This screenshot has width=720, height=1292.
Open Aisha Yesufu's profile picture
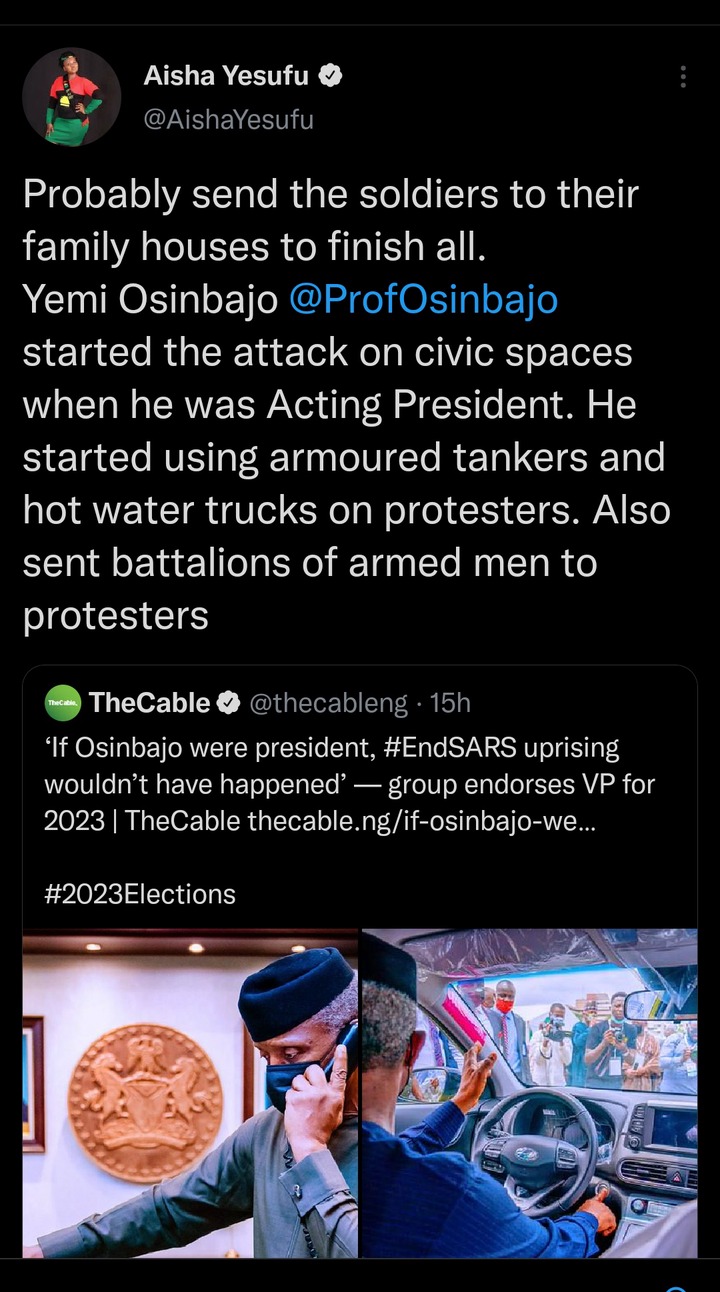coord(72,97)
